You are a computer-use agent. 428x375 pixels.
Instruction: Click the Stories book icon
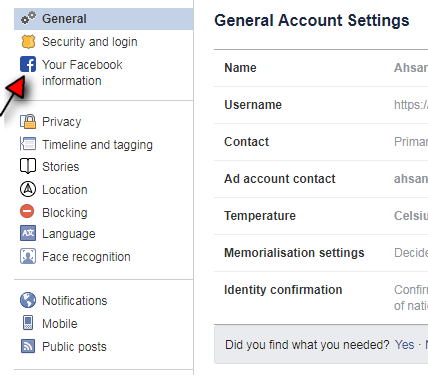pos(28,166)
